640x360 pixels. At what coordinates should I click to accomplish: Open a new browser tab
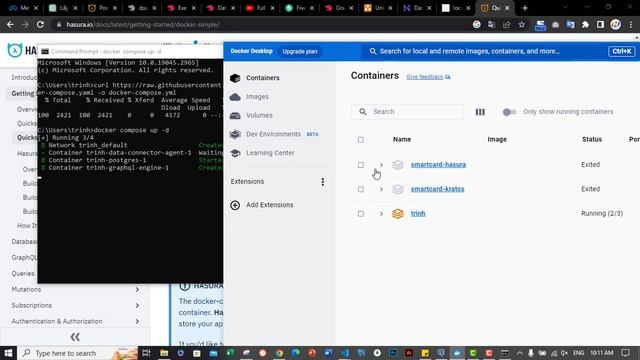click(x=525, y=8)
